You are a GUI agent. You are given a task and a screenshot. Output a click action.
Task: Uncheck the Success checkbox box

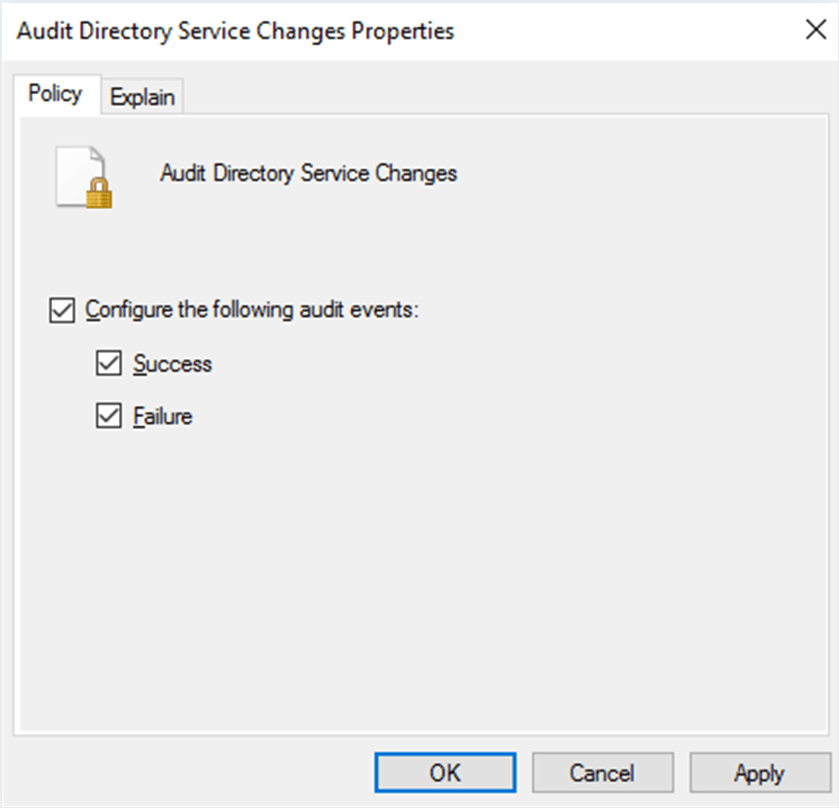click(x=108, y=364)
